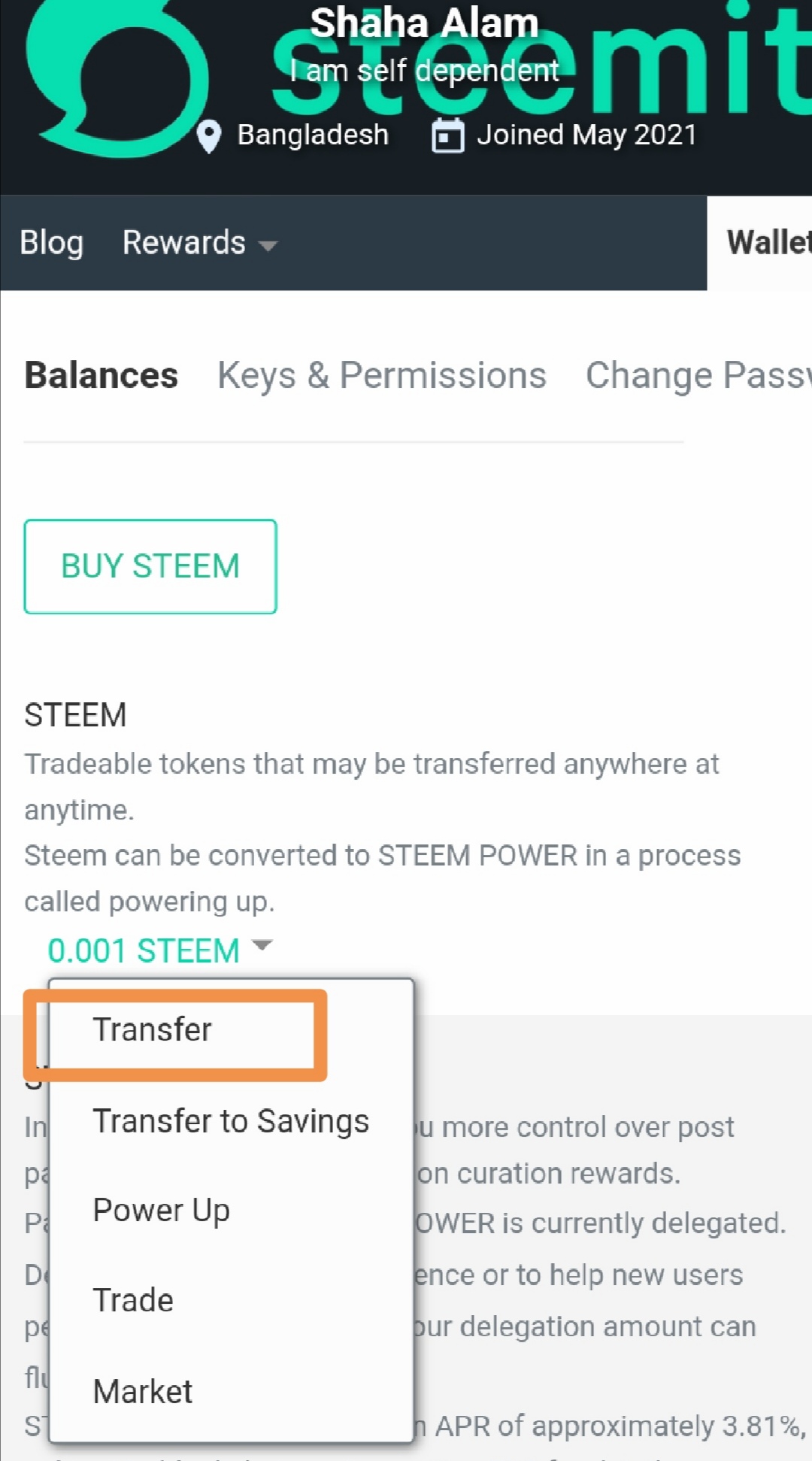Open the 0.001 STEEM balance menu

click(143, 950)
